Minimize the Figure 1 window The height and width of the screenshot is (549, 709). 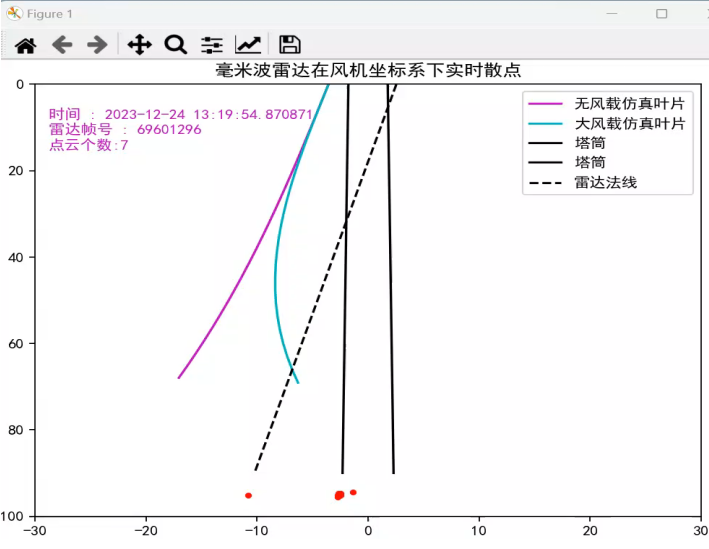point(612,14)
